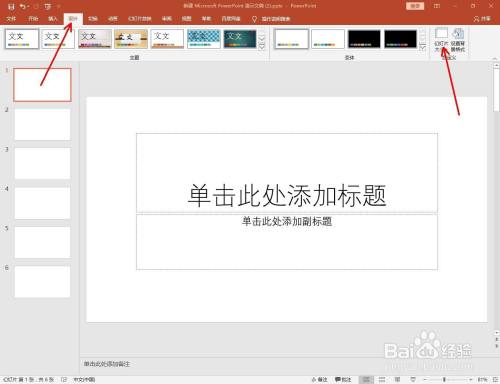Select slide 5 thumbnail
This screenshot has height=384, width=500.
42,242
